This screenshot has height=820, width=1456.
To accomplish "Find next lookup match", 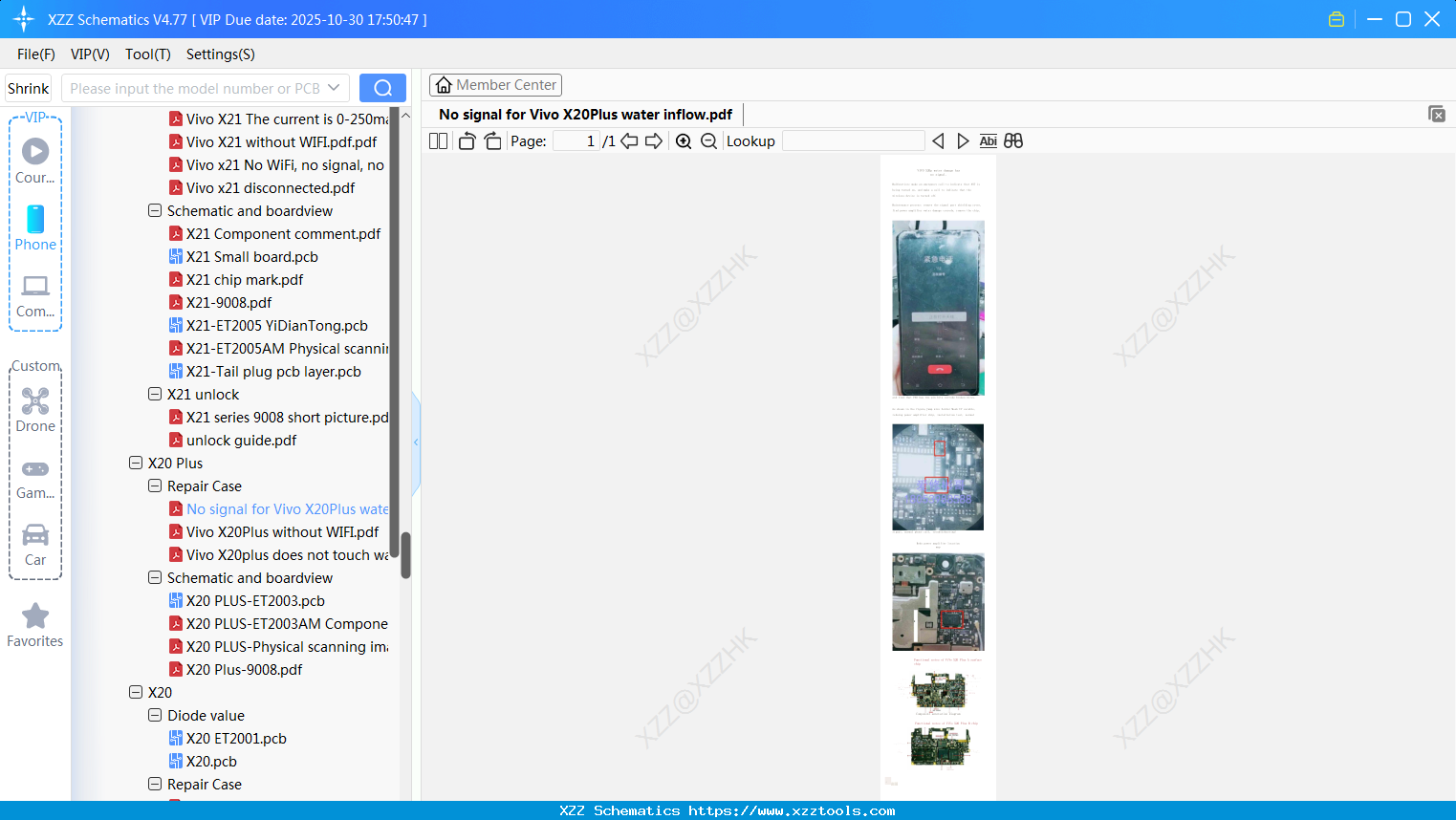I will click(x=963, y=141).
